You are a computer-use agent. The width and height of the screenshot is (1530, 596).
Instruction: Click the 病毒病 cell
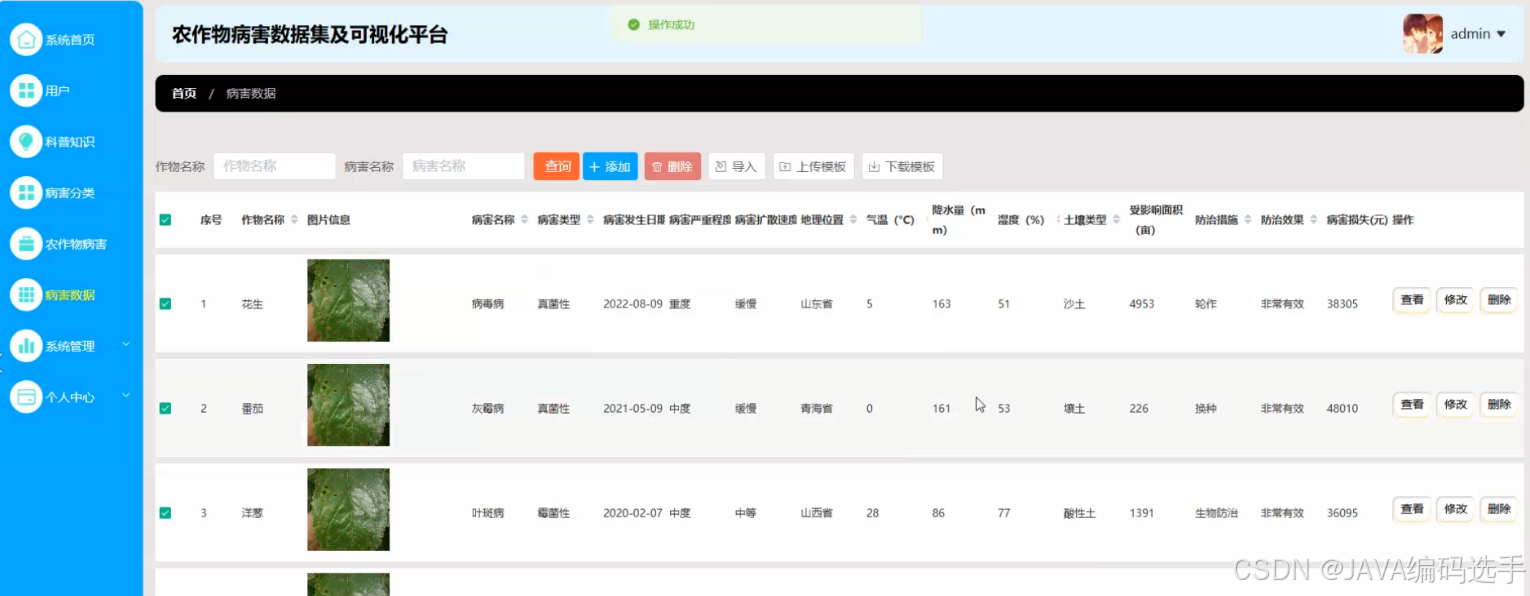coord(488,304)
